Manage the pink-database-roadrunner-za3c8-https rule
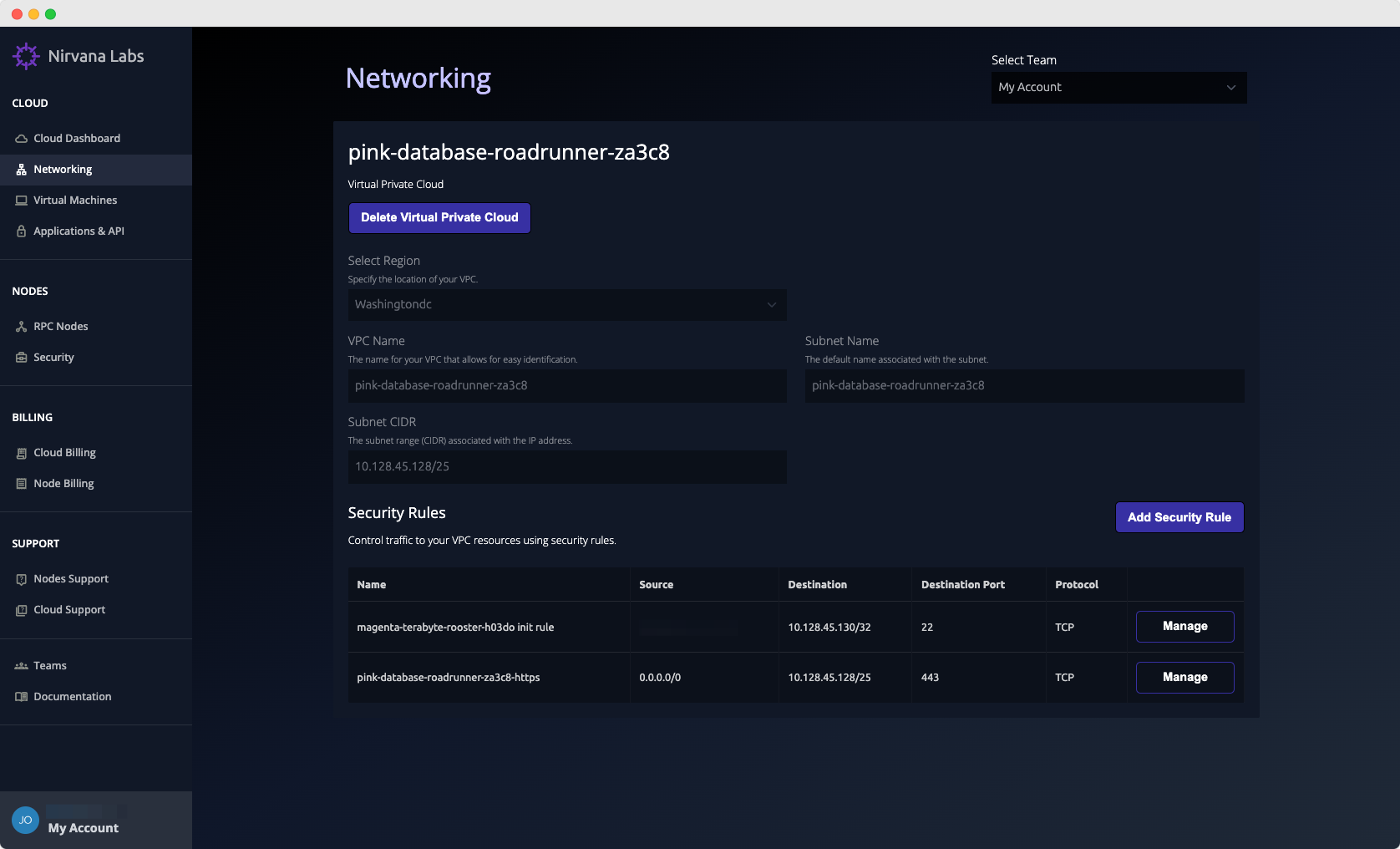 pos(1184,678)
